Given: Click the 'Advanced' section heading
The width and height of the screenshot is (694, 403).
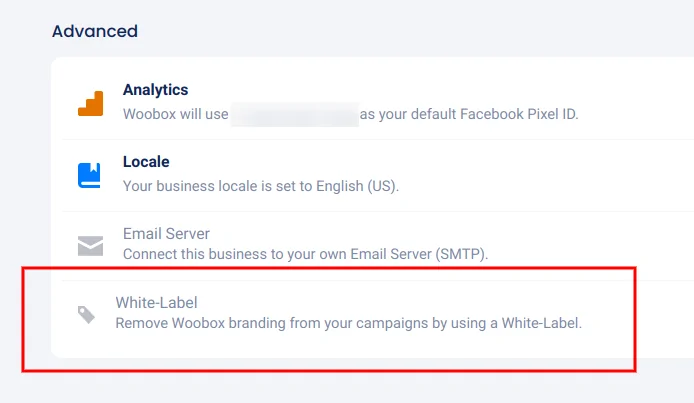Looking at the screenshot, I should pyautogui.click(x=95, y=31).
